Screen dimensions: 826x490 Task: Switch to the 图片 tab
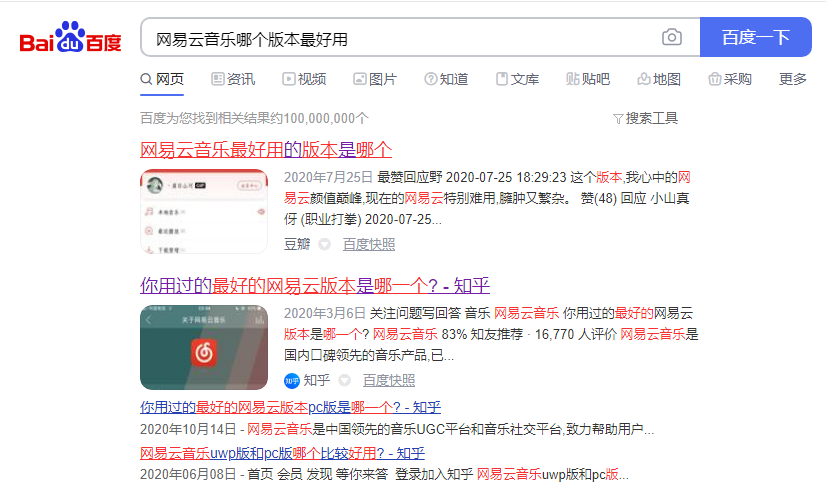point(375,79)
